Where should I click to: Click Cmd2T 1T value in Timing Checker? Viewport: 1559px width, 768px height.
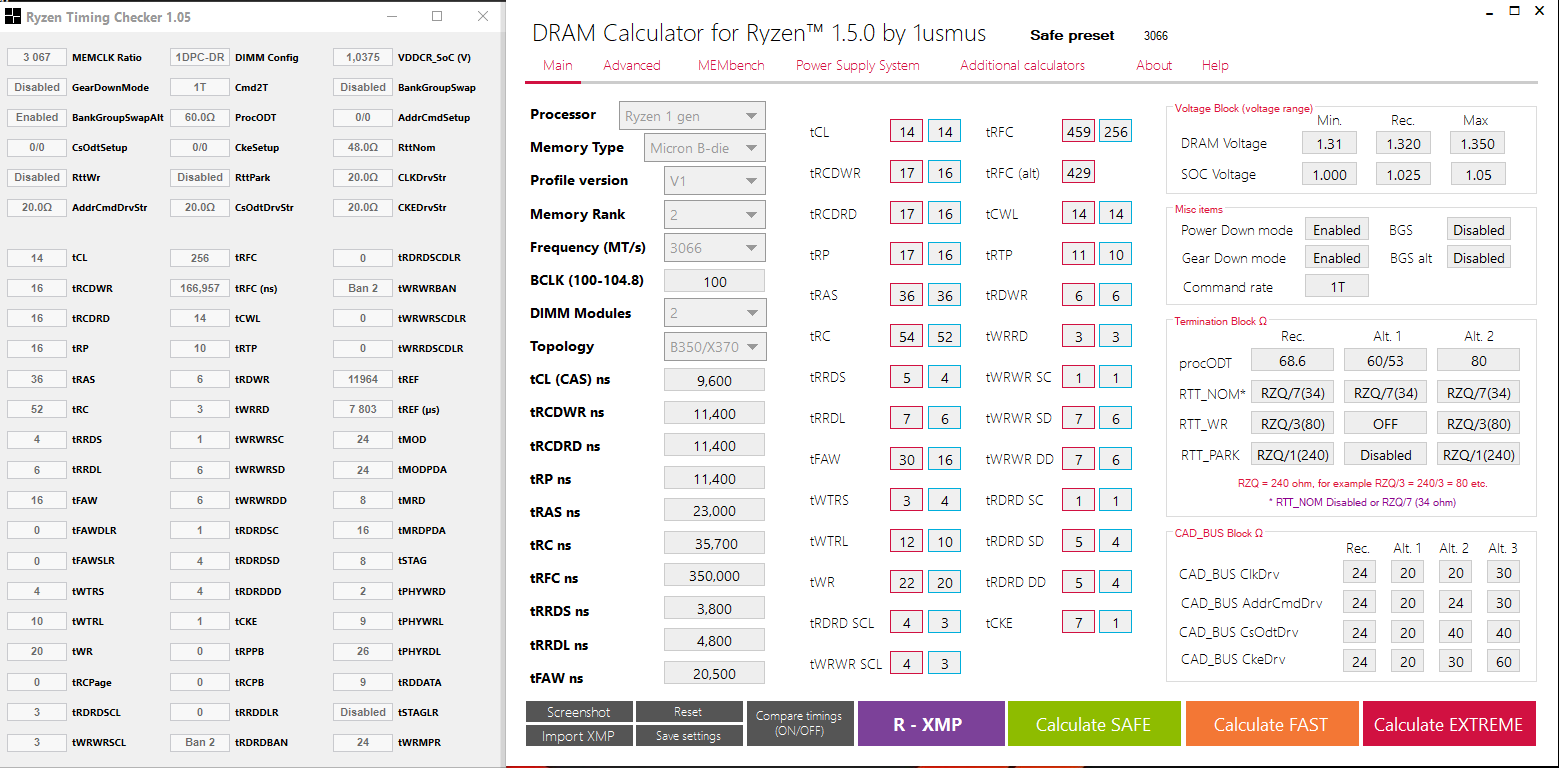(x=200, y=87)
